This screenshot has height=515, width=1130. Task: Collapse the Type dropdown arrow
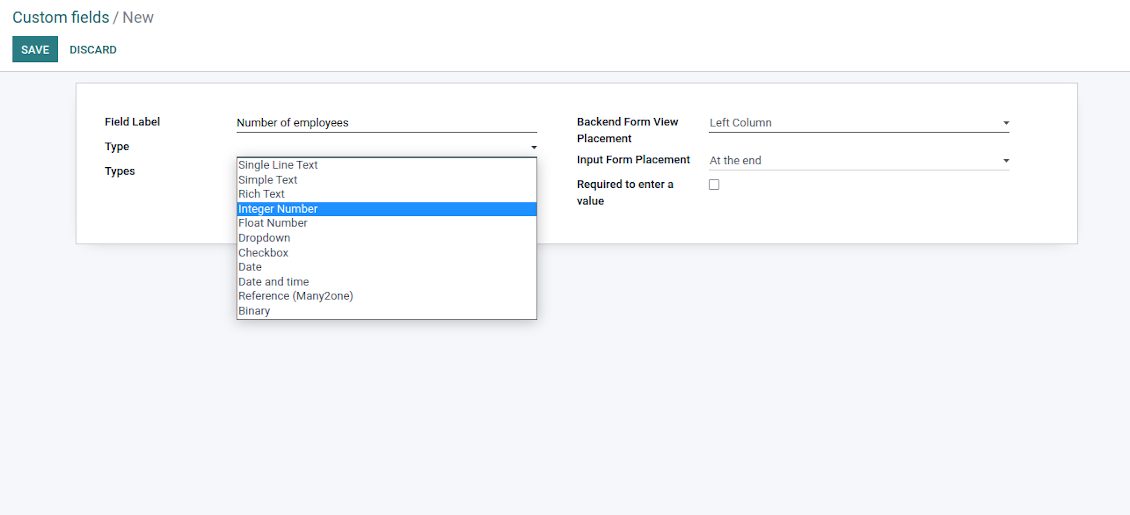click(x=534, y=148)
